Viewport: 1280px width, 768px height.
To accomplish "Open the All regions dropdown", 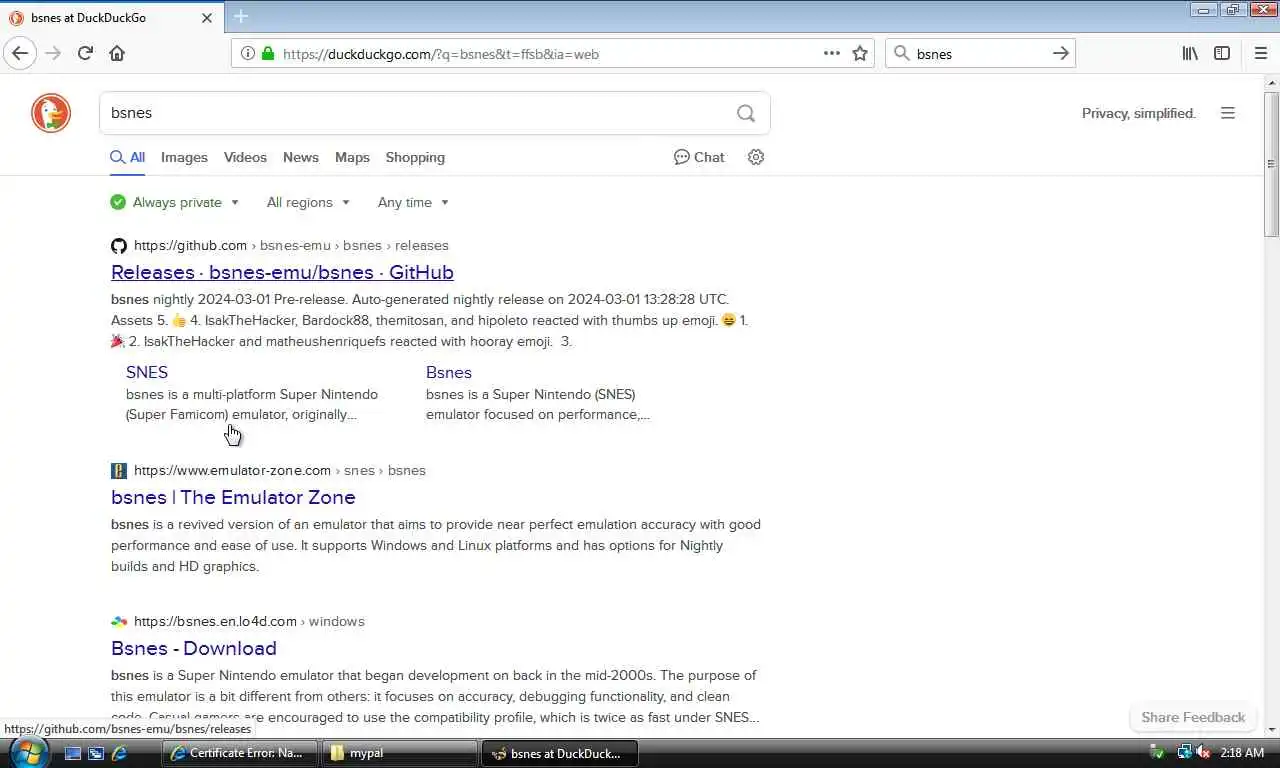I will click(x=308, y=202).
